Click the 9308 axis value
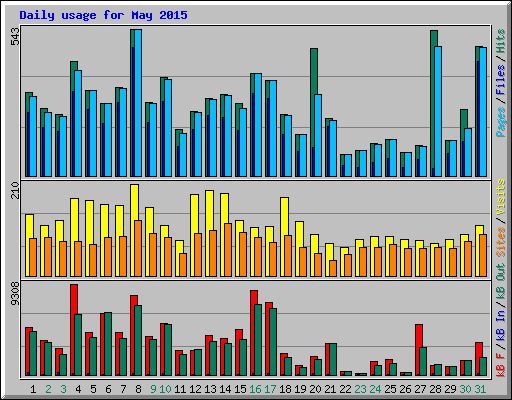The image size is (512, 400). pos(15,294)
